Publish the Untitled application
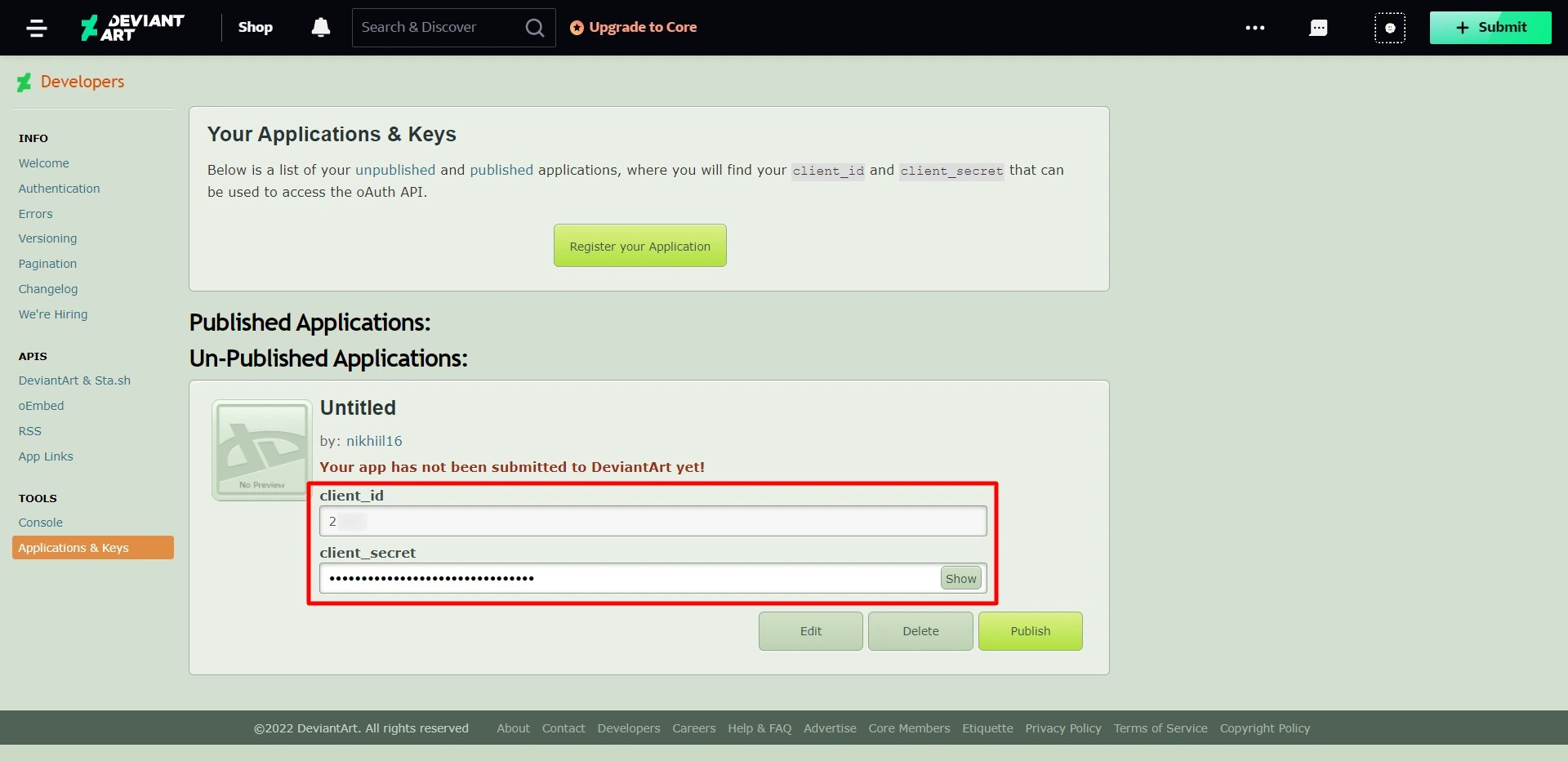The width and height of the screenshot is (1568, 761). [1030, 630]
